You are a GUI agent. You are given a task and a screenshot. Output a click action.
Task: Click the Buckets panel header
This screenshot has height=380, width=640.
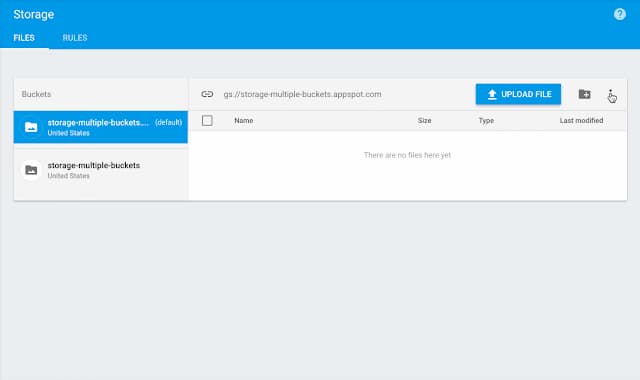(x=36, y=94)
